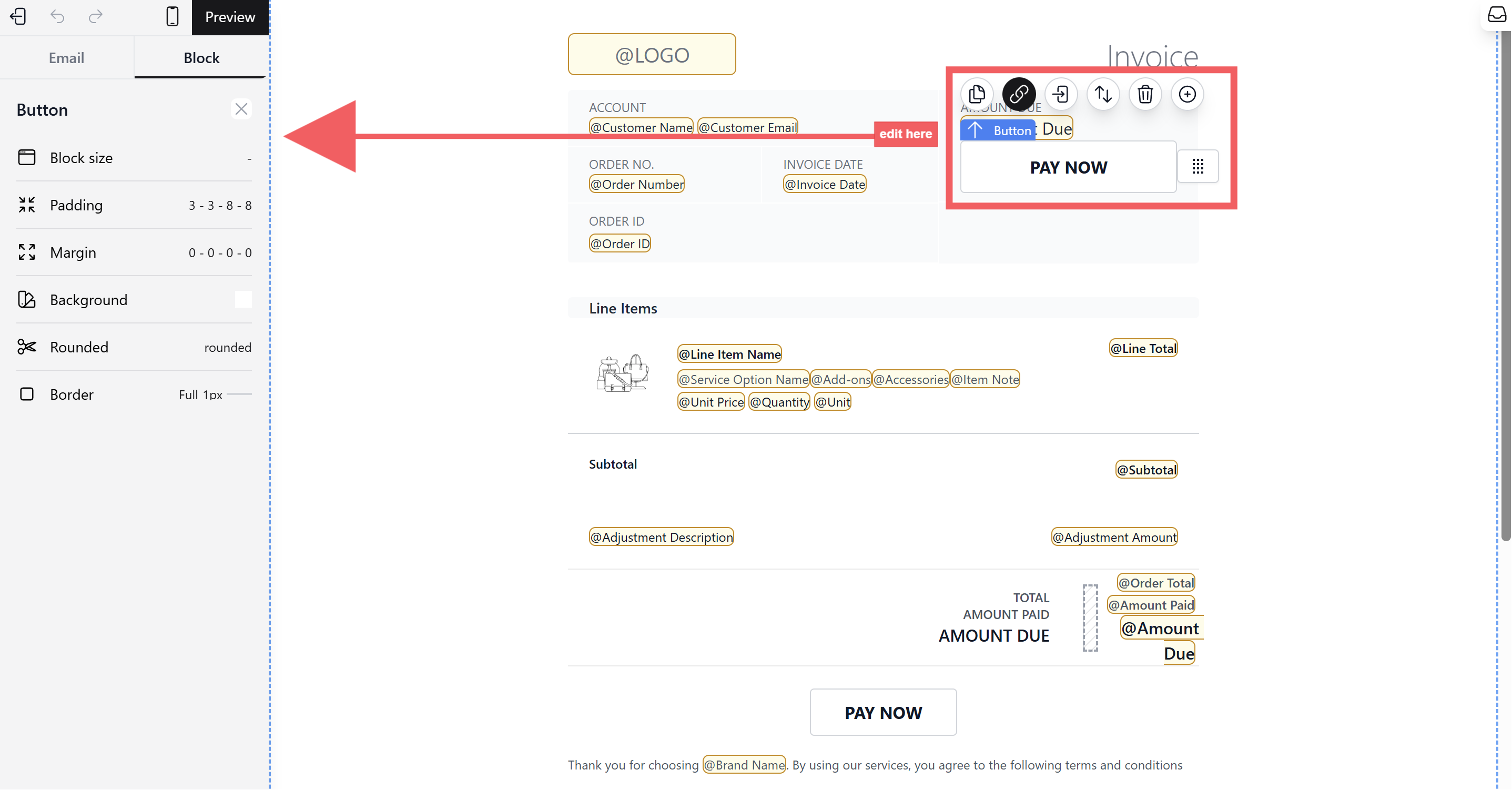The image size is (1512, 790).
Task: Click the move up/down arrows icon
Action: click(x=1103, y=94)
